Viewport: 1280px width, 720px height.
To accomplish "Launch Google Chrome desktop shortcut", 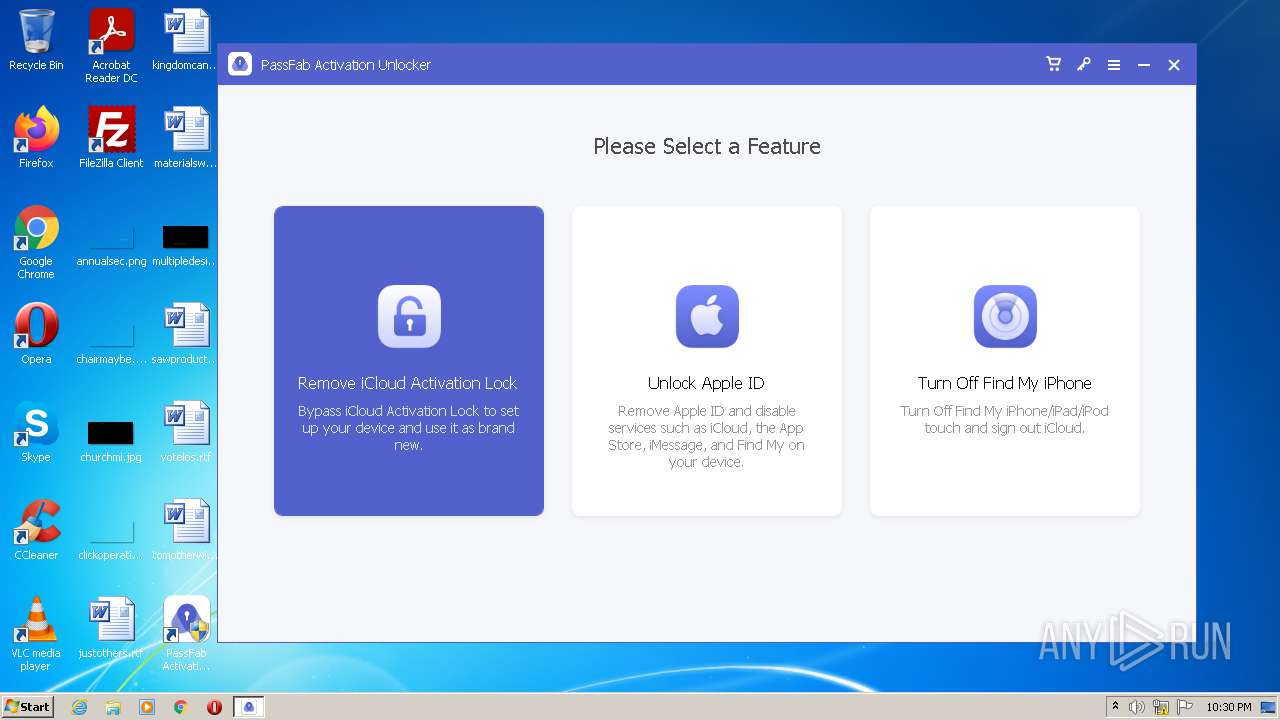I will click(36, 242).
